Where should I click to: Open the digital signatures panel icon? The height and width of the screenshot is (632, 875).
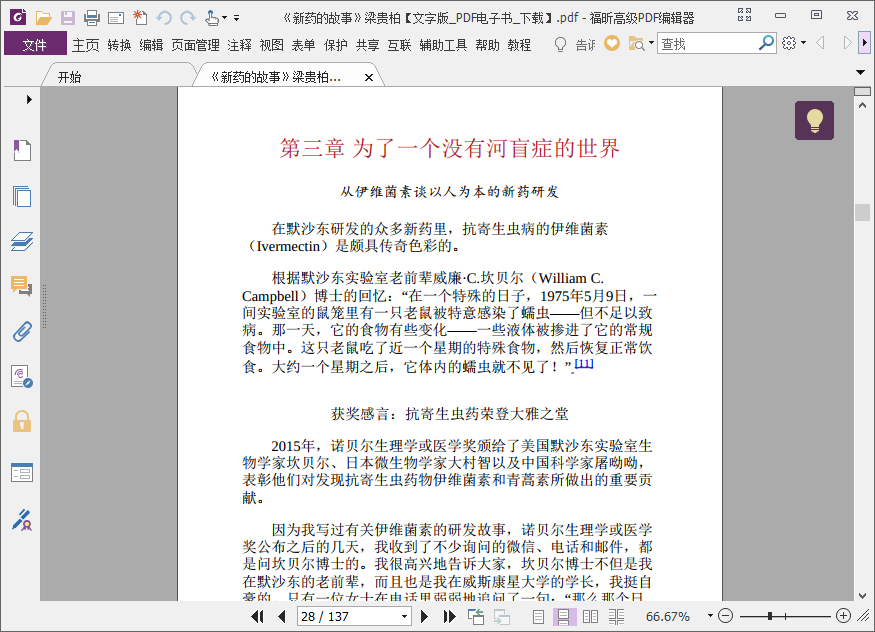pyautogui.click(x=22, y=377)
